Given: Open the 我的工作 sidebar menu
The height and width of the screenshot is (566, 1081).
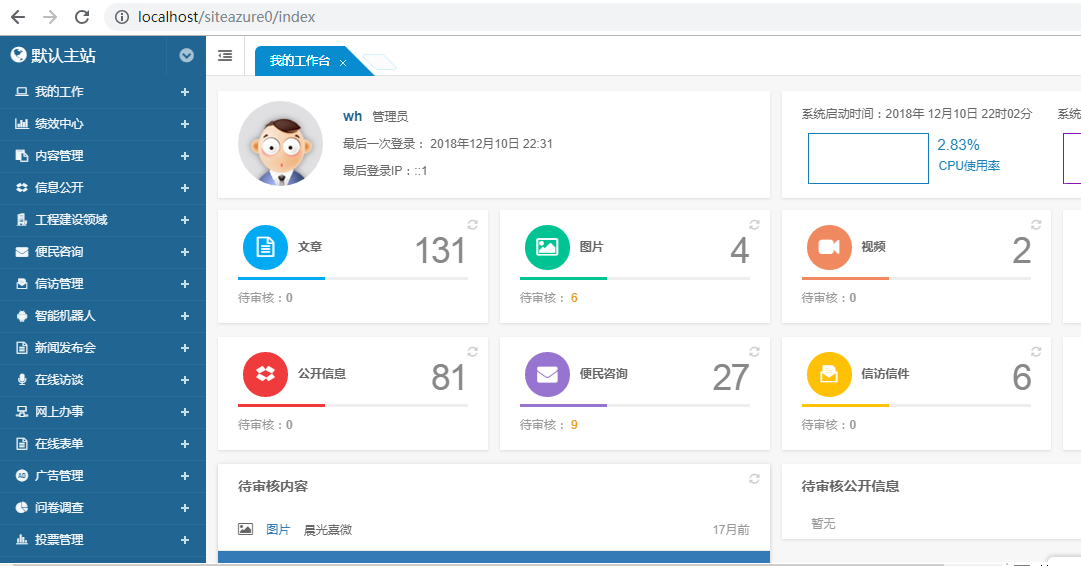Looking at the screenshot, I should (59, 92).
